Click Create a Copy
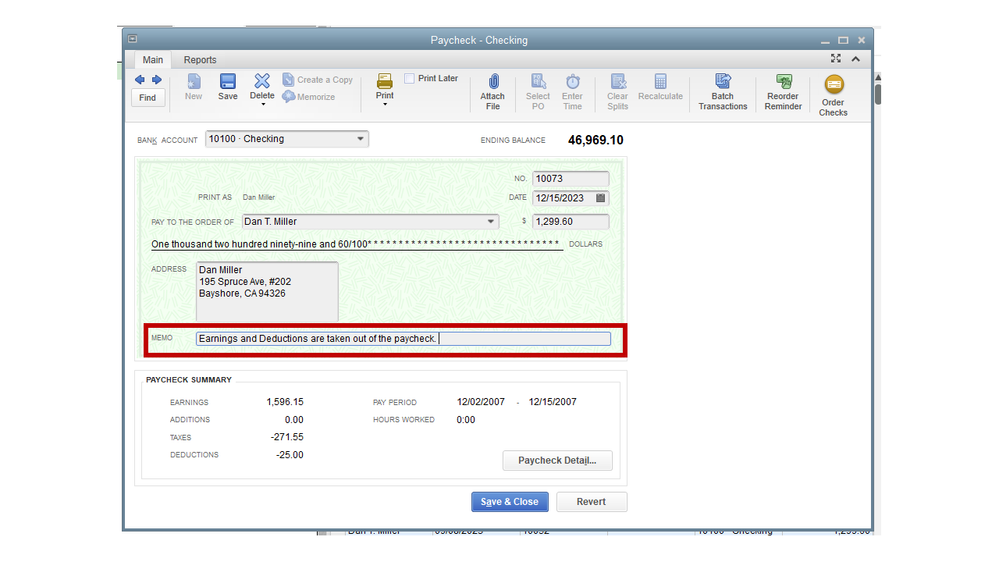 (x=317, y=80)
